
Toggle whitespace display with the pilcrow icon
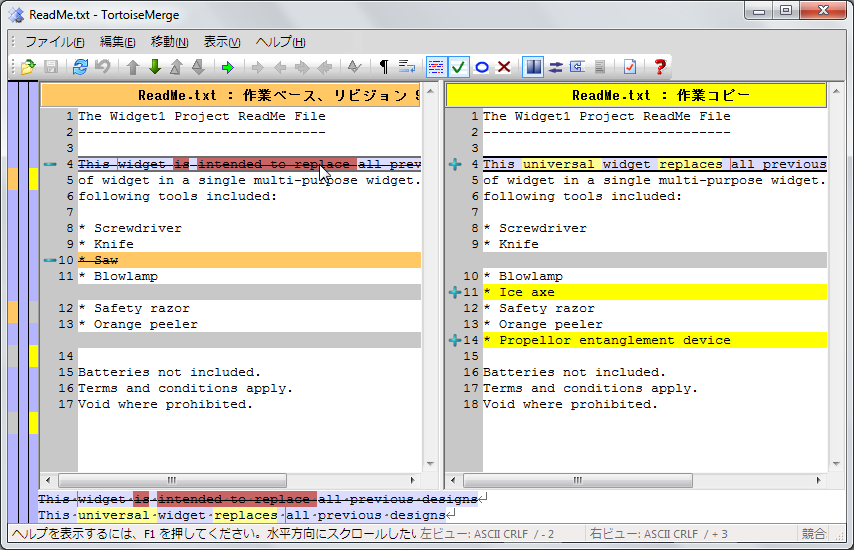384,67
